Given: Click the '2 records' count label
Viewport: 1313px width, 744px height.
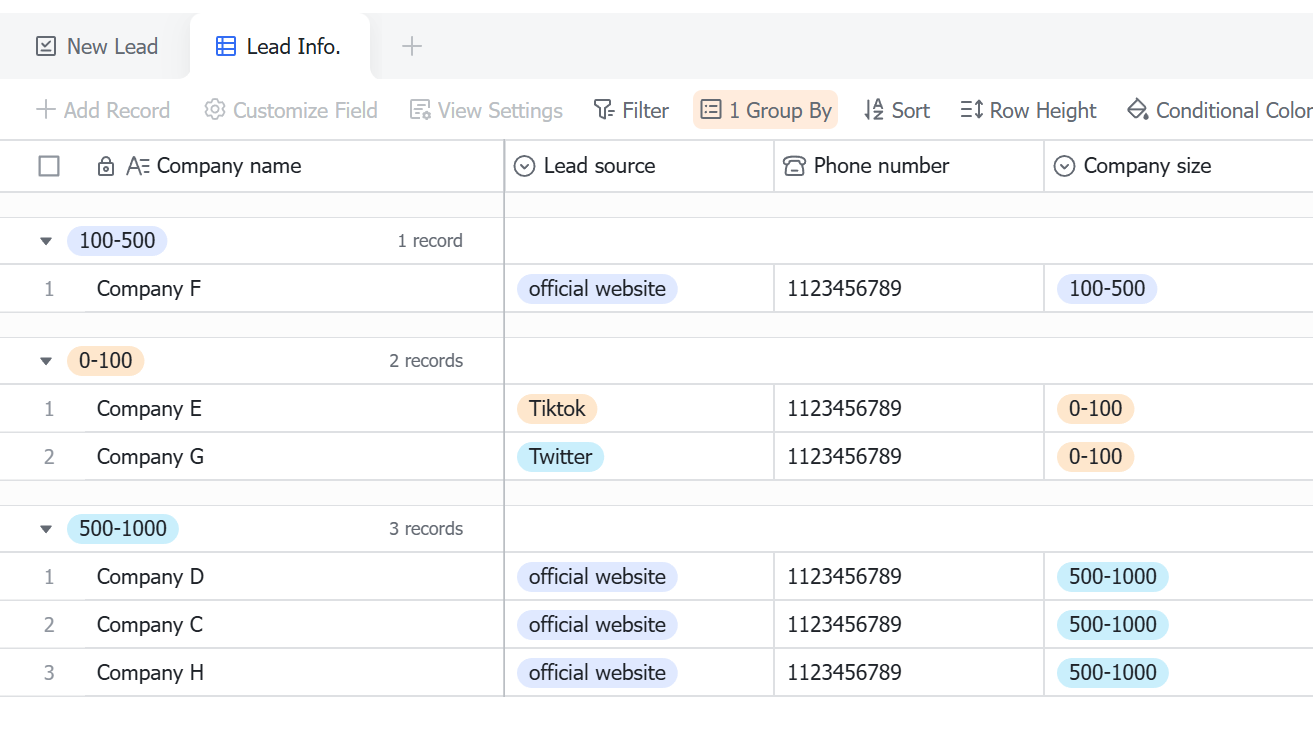Looking at the screenshot, I should pyautogui.click(x=426, y=361).
